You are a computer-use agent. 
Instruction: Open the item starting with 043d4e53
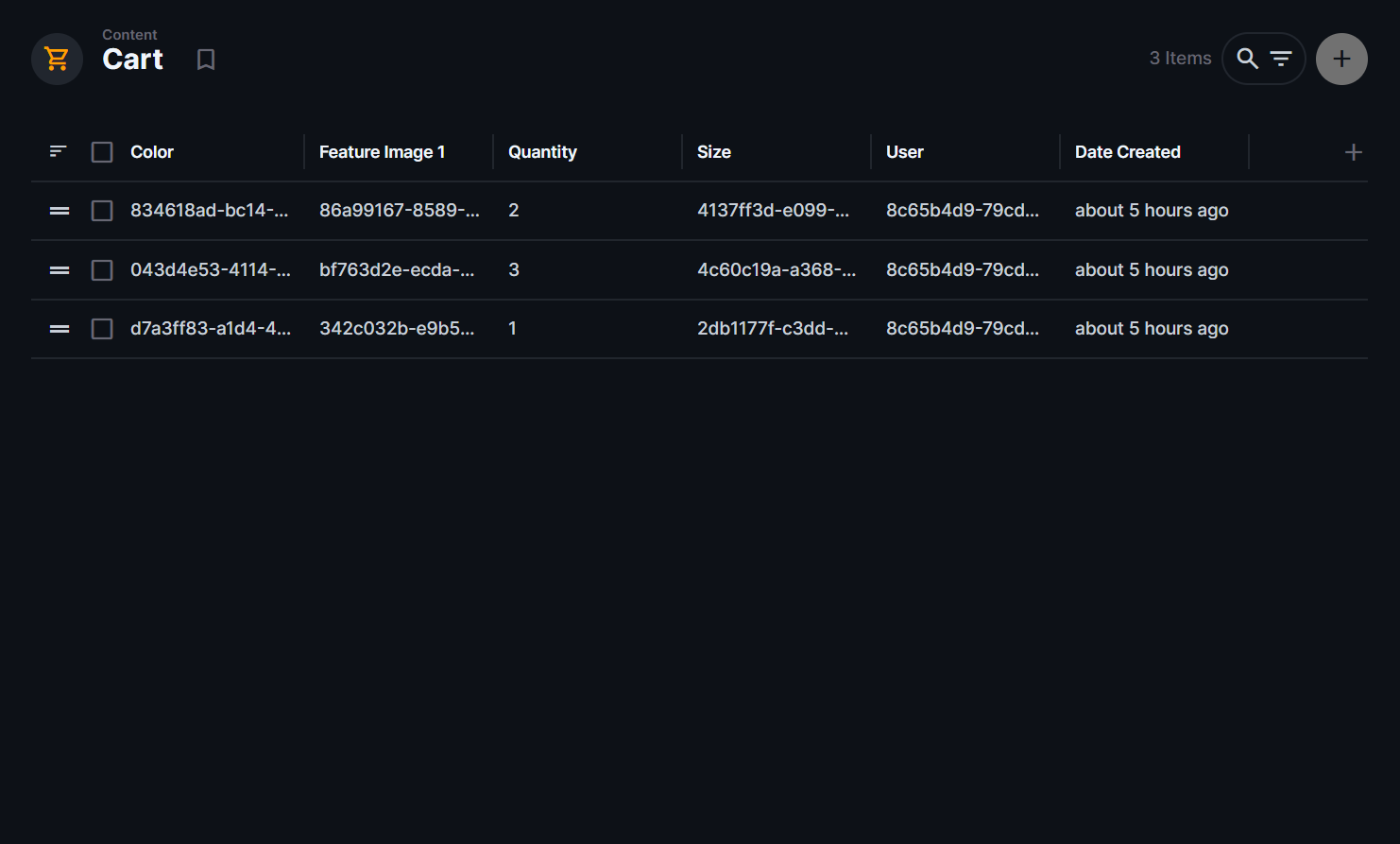click(210, 269)
